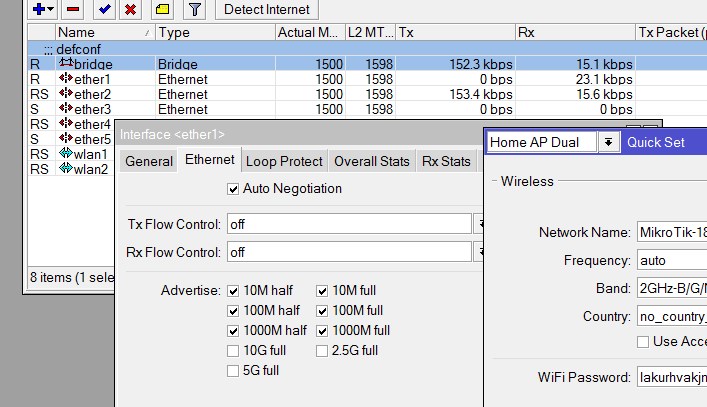Uncheck 100M half advertise option
Viewport: 707px width, 407px height.
(x=233, y=311)
